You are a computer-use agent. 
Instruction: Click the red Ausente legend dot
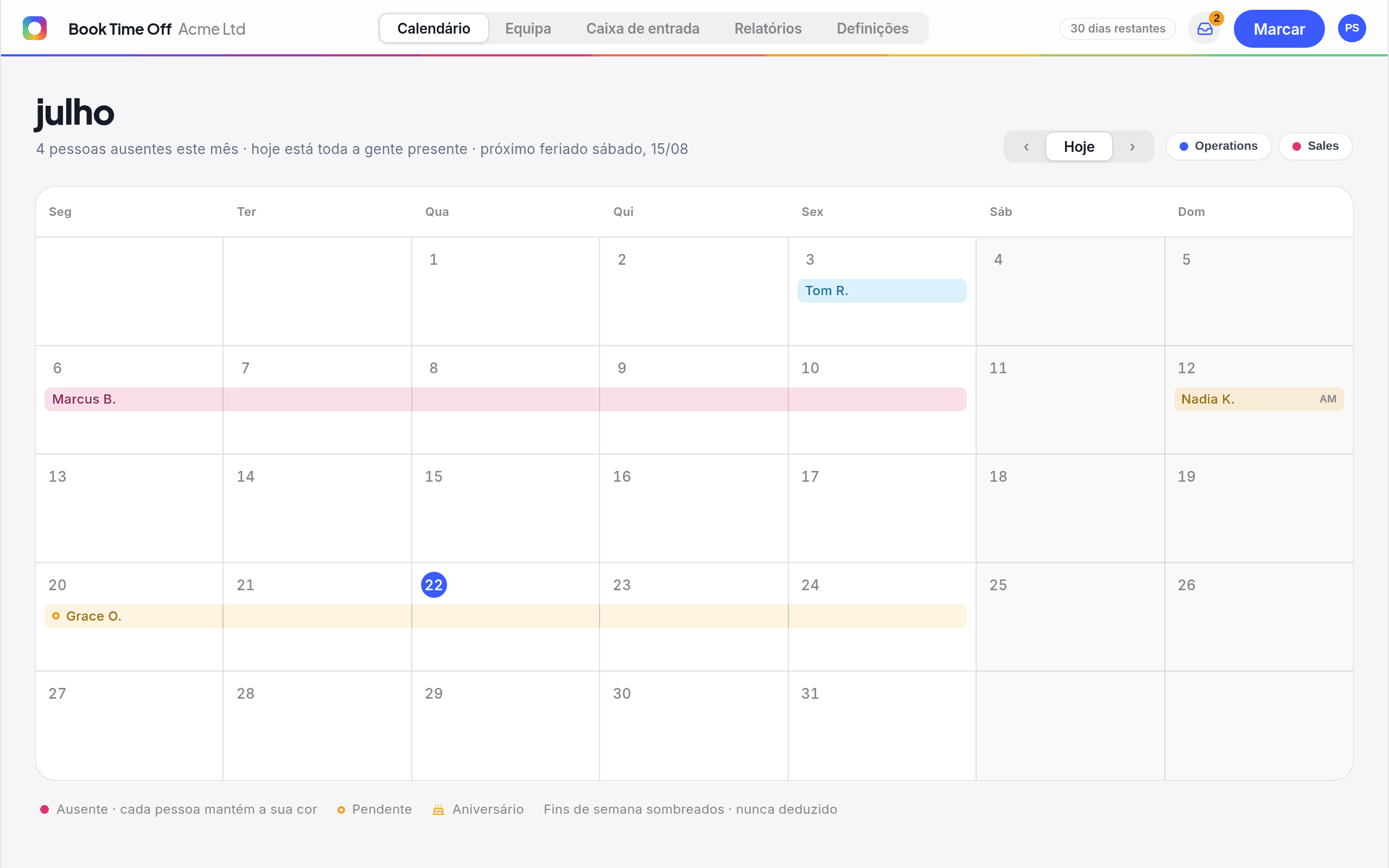click(44, 809)
